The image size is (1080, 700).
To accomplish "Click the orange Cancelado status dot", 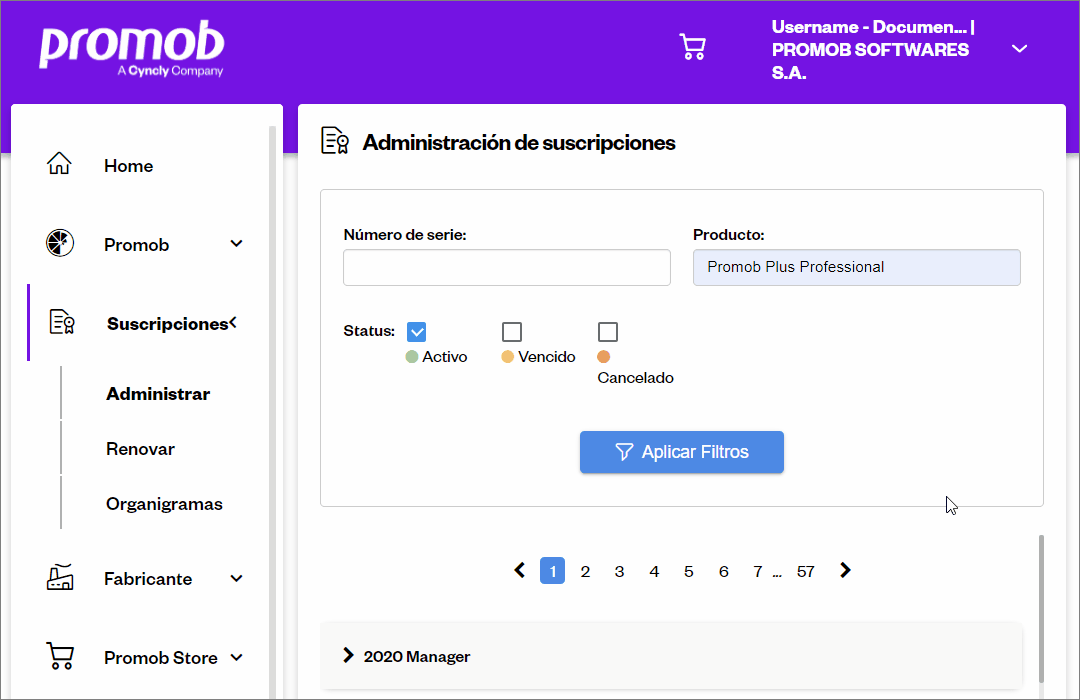I will pyautogui.click(x=604, y=357).
